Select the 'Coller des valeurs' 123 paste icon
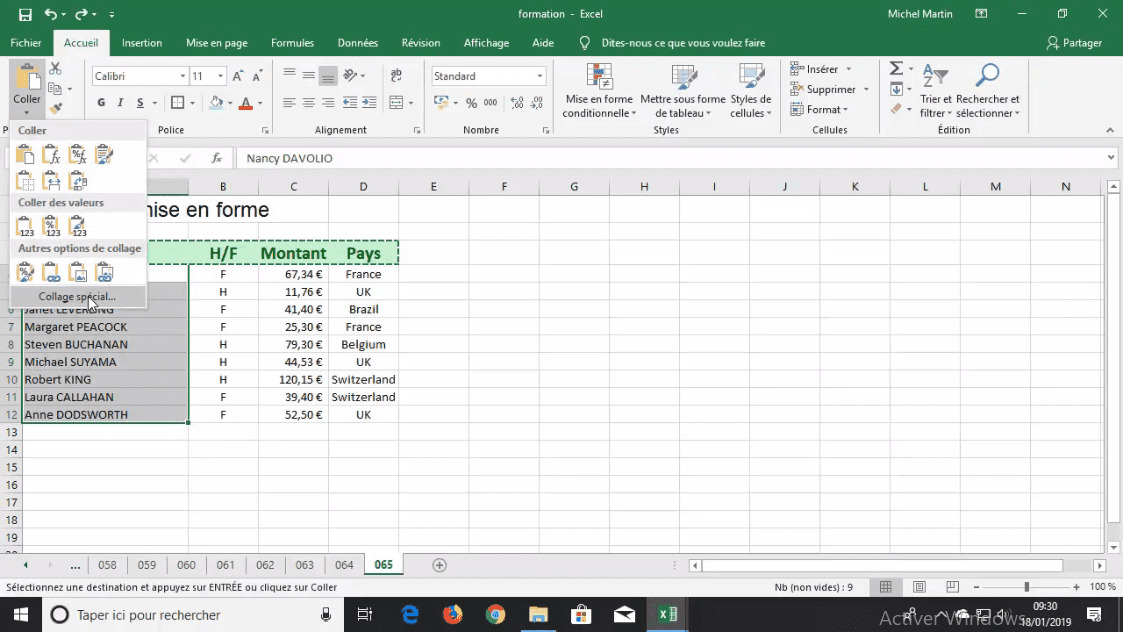1123x632 pixels. point(25,226)
